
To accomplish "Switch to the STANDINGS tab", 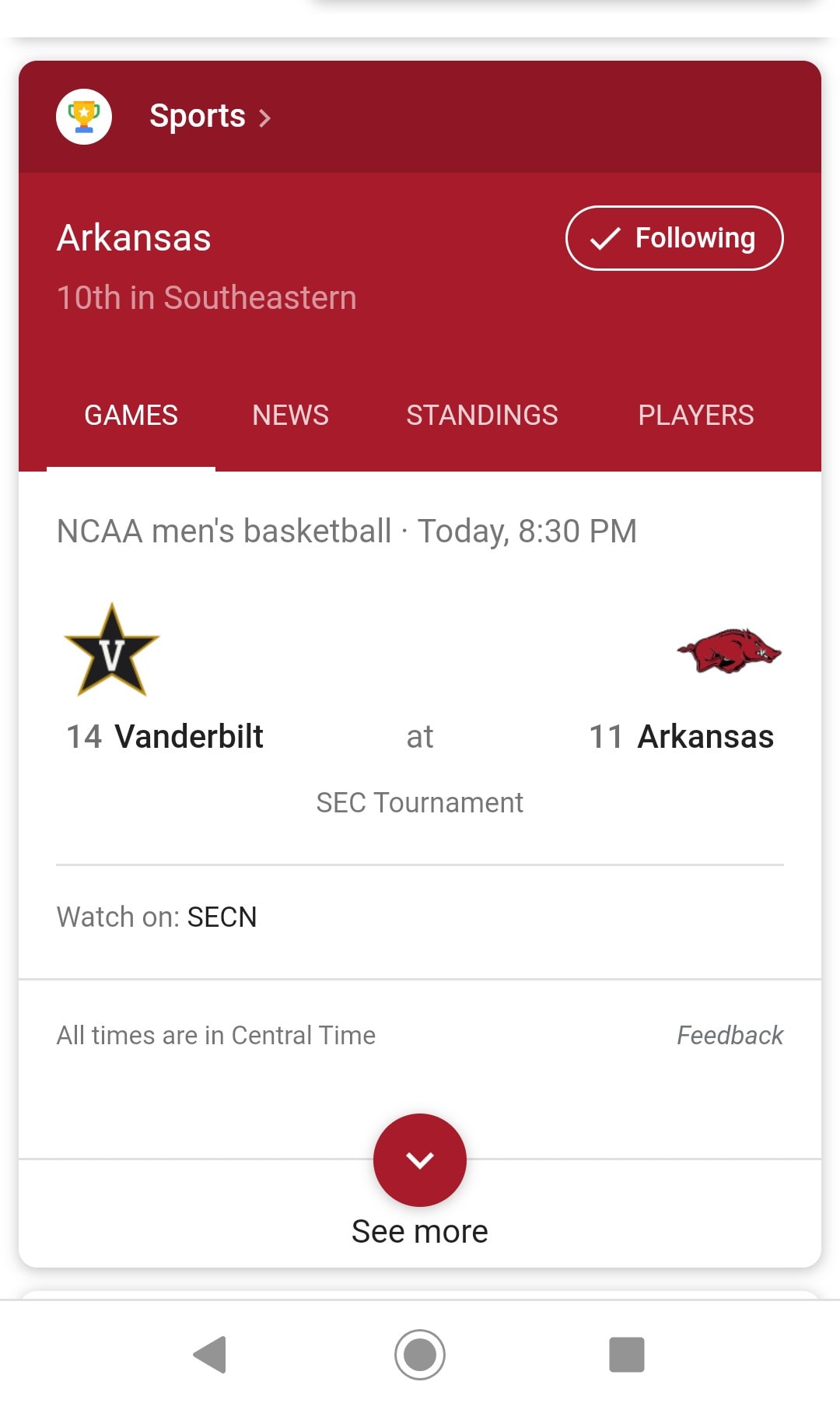I will click(482, 415).
